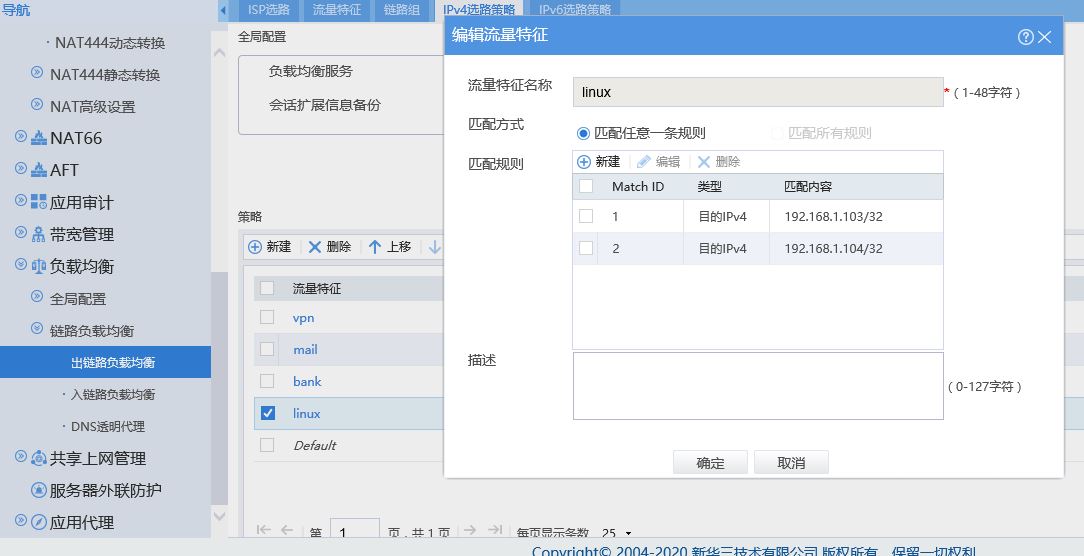
Task: Select 匹配任意一条规则 radio button
Action: (583, 133)
